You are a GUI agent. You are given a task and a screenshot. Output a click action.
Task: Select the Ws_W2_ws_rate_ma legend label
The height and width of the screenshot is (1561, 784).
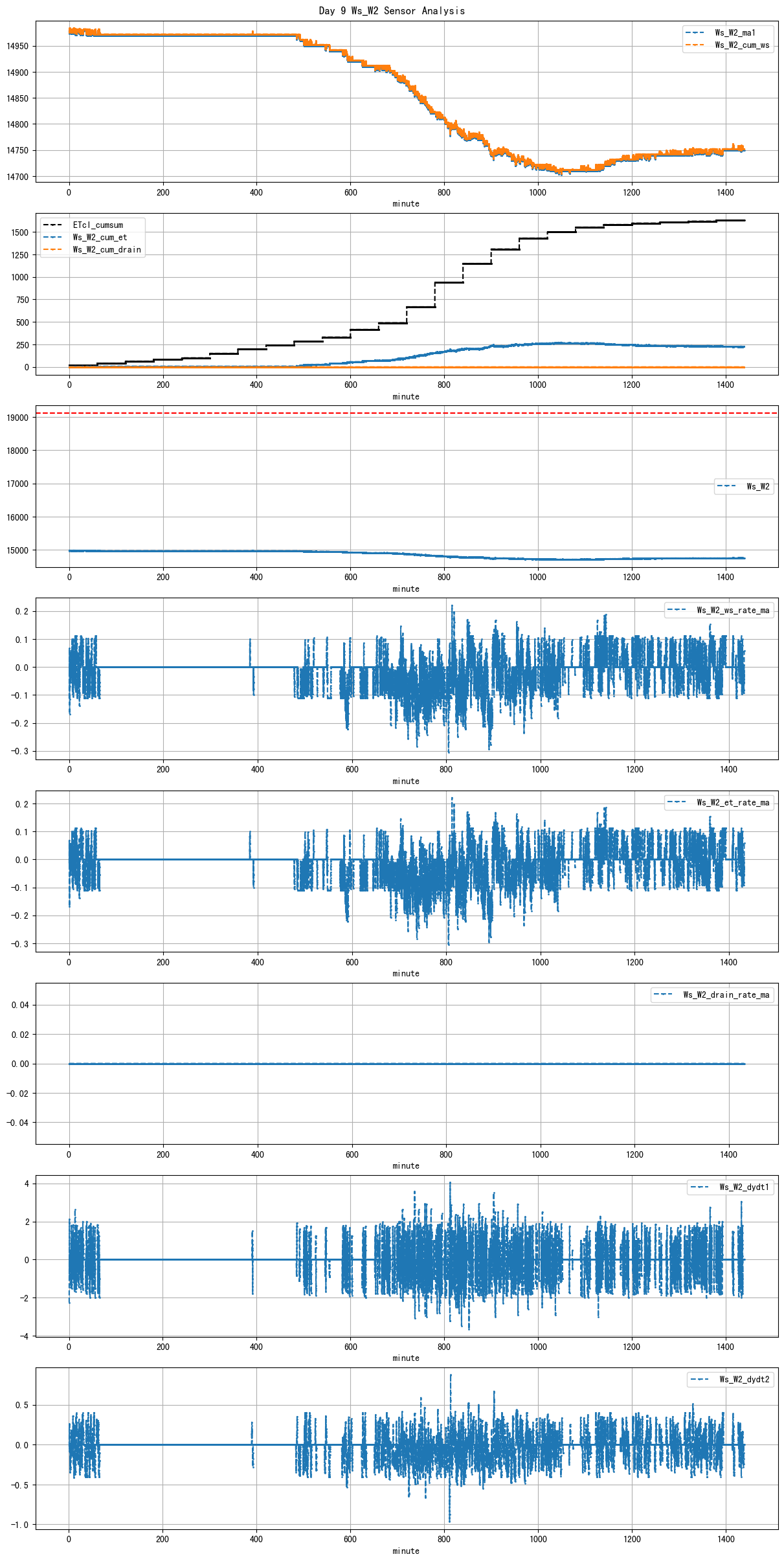(x=732, y=610)
